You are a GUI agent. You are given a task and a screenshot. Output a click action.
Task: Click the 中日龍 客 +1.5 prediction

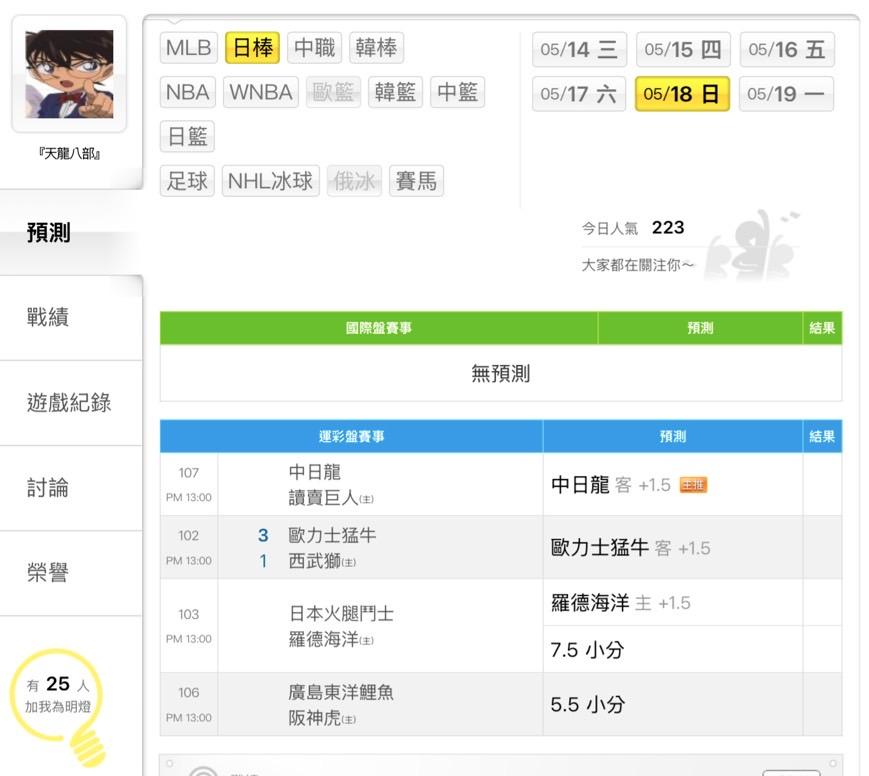click(x=611, y=485)
